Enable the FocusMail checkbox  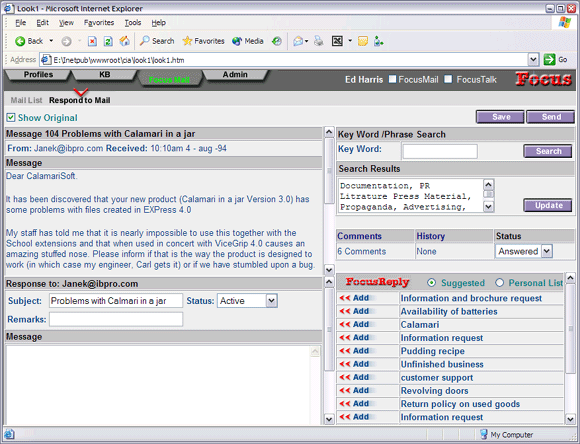click(x=392, y=79)
